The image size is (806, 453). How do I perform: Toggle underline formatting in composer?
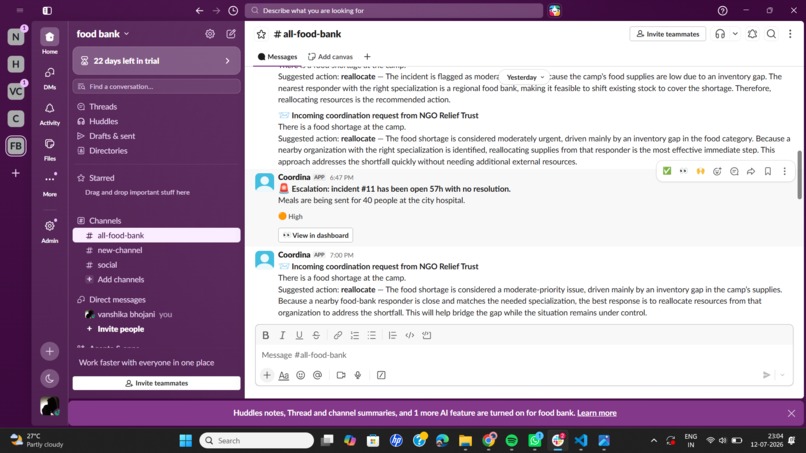click(299, 335)
